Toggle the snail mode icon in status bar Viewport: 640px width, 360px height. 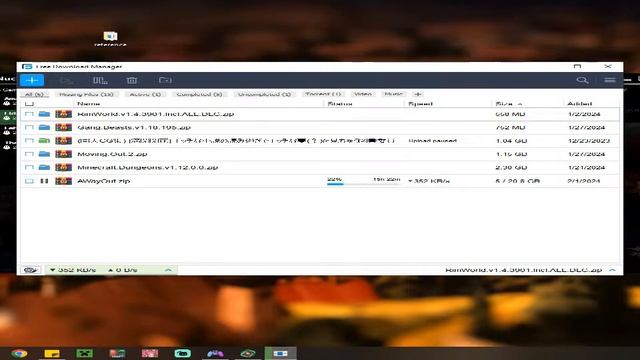coord(31,270)
